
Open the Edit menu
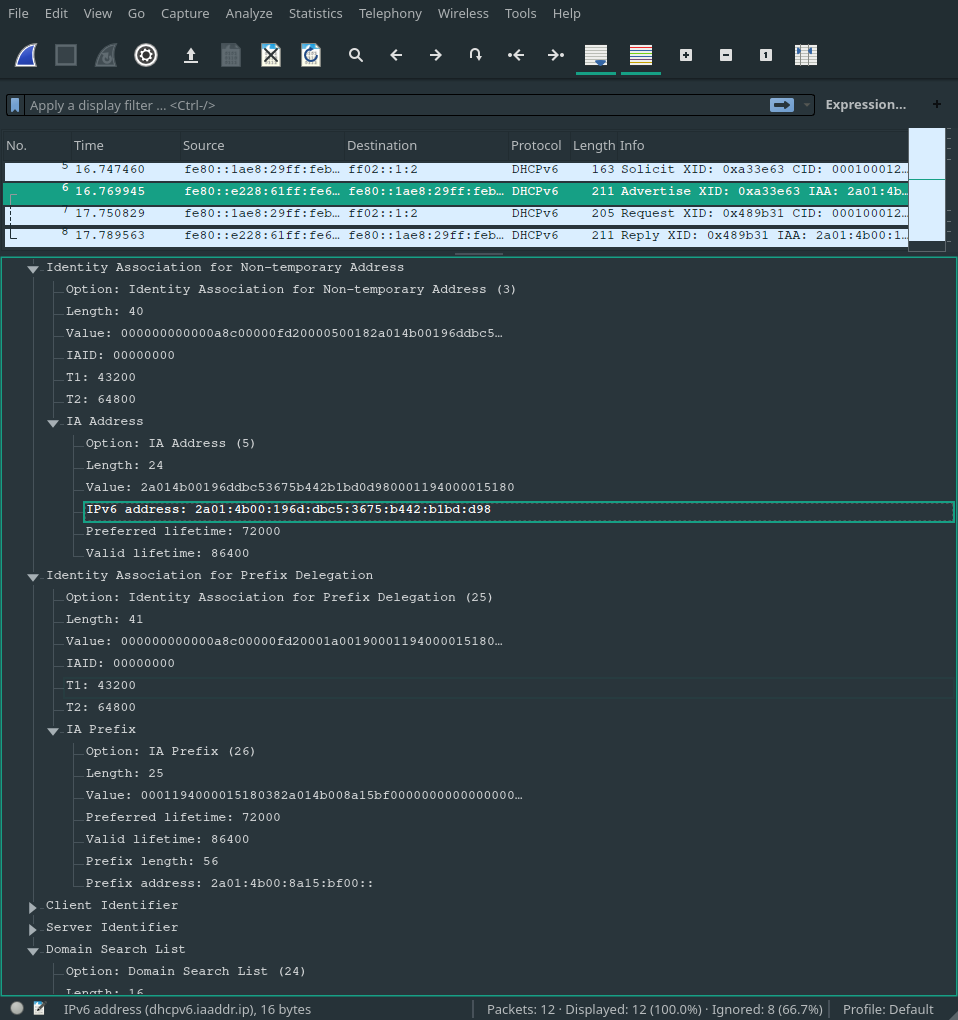coord(56,14)
